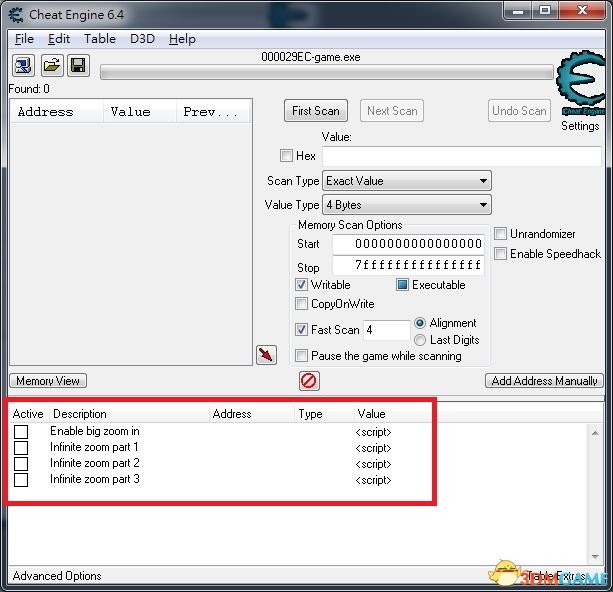The width and height of the screenshot is (613, 592).
Task: Enable Pause the game while scanning
Action: click(x=301, y=355)
